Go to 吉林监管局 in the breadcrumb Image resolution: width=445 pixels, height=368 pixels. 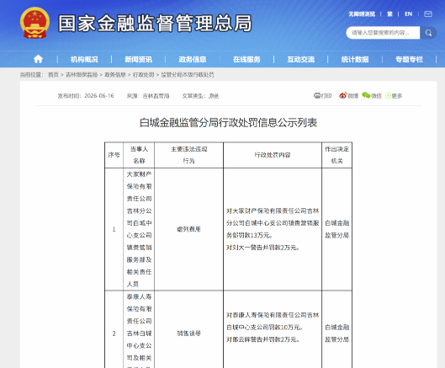[x=82, y=75]
